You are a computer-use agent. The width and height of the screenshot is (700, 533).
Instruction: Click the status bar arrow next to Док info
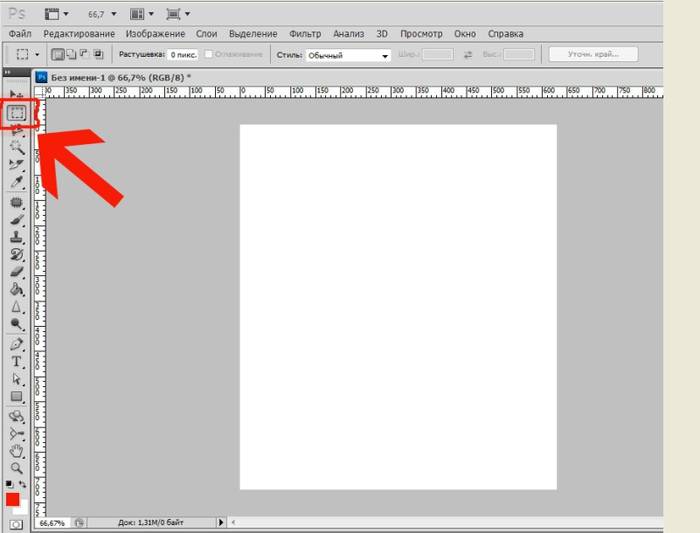[221, 522]
